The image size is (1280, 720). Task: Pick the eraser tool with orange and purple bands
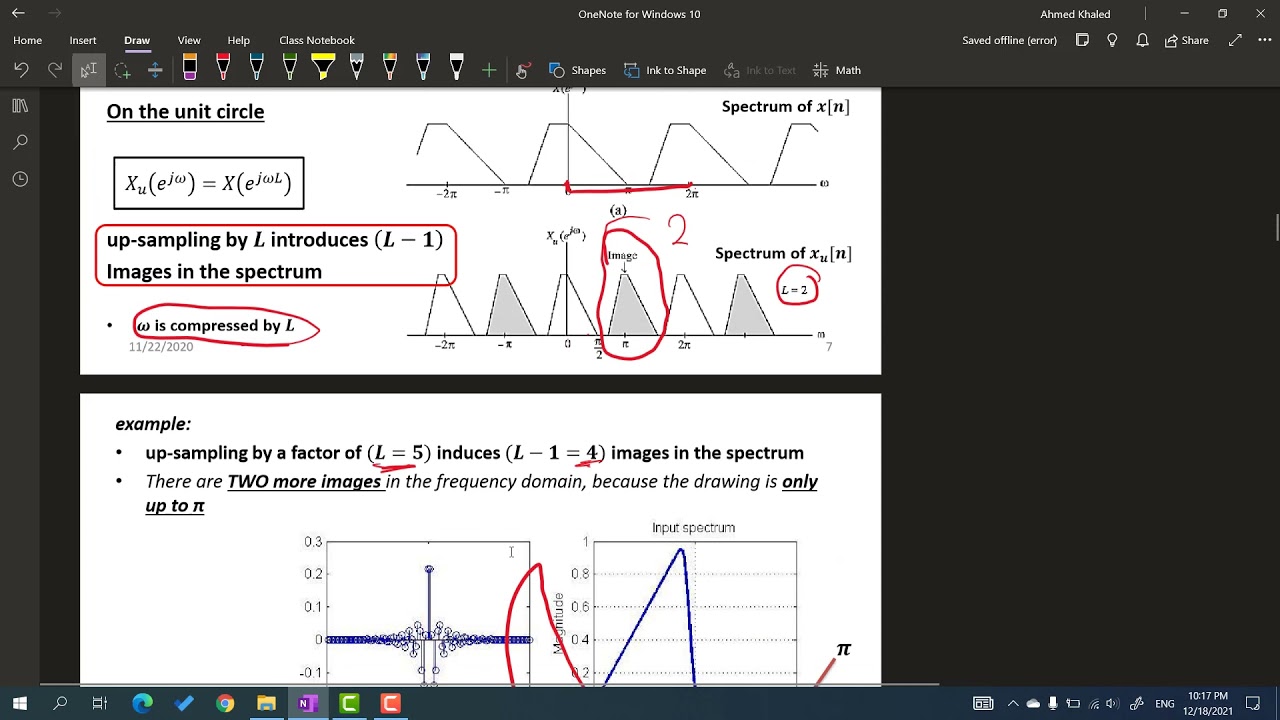[x=190, y=68]
